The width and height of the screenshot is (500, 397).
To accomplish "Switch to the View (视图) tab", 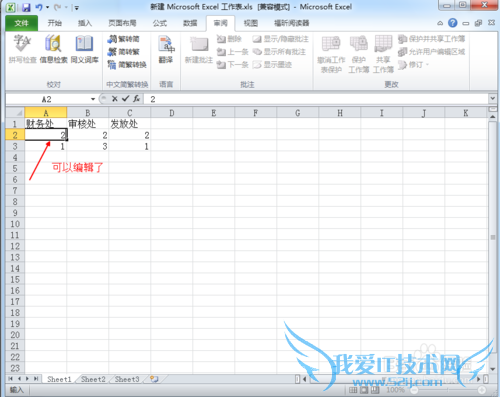I will 251,23.
